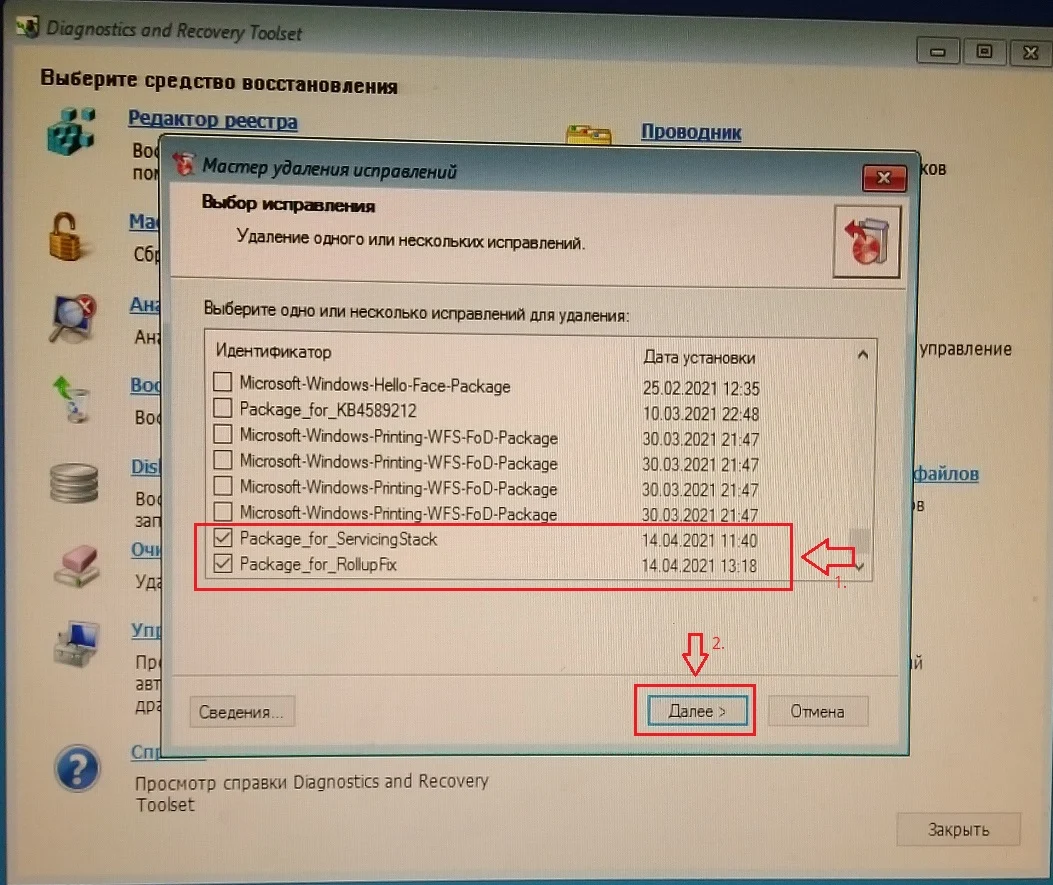The width and height of the screenshot is (1053, 885).
Task: Uncheck Package_for_RollupFix checkbox
Action: 223,563
